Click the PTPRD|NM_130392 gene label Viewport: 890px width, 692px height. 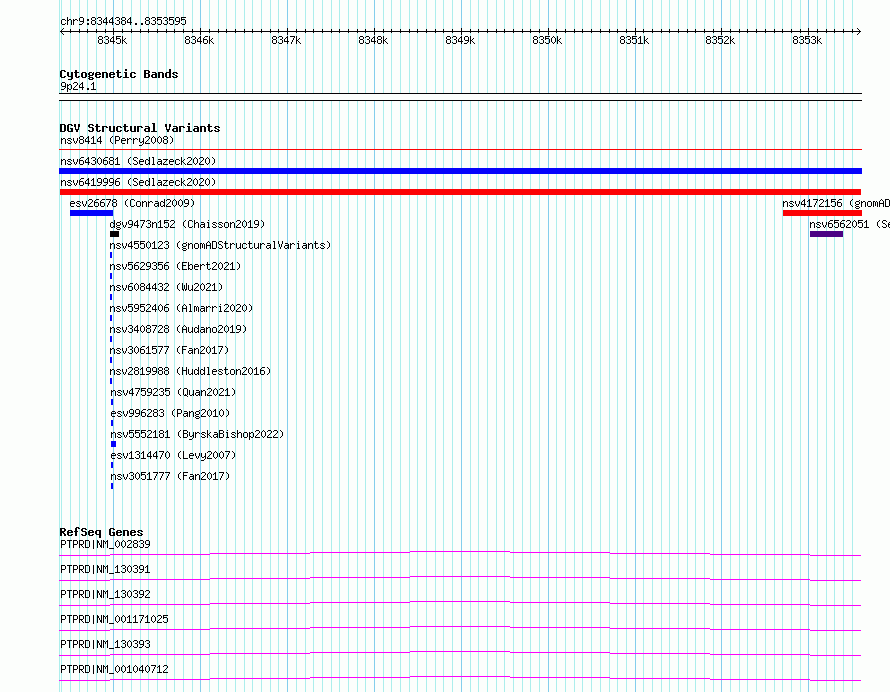tap(105, 594)
